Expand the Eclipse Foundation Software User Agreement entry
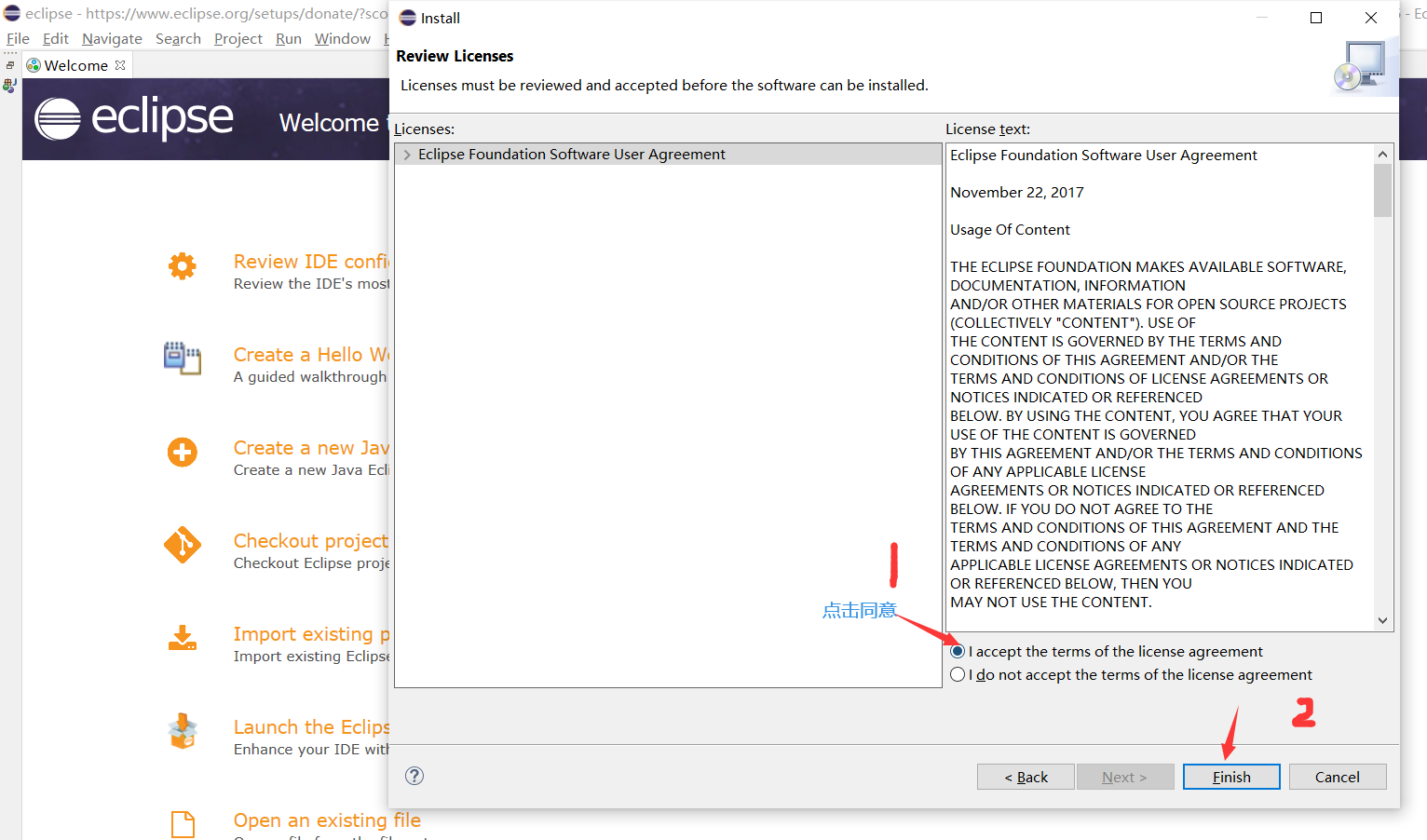 tap(407, 155)
